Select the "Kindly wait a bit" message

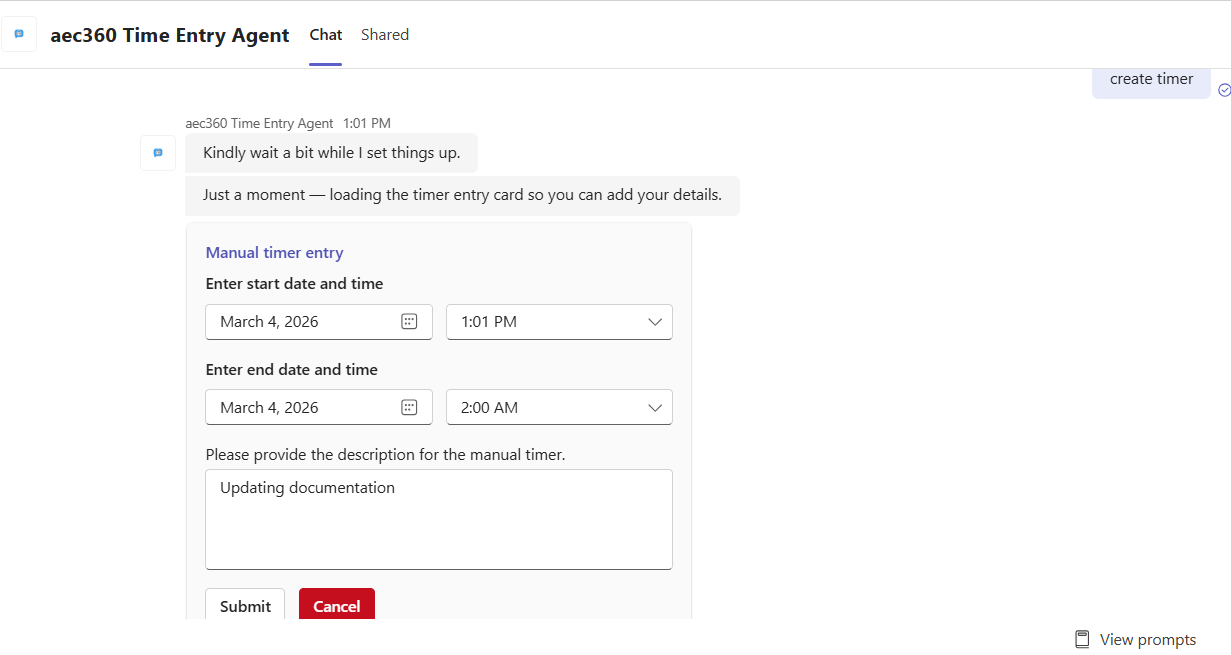click(331, 153)
